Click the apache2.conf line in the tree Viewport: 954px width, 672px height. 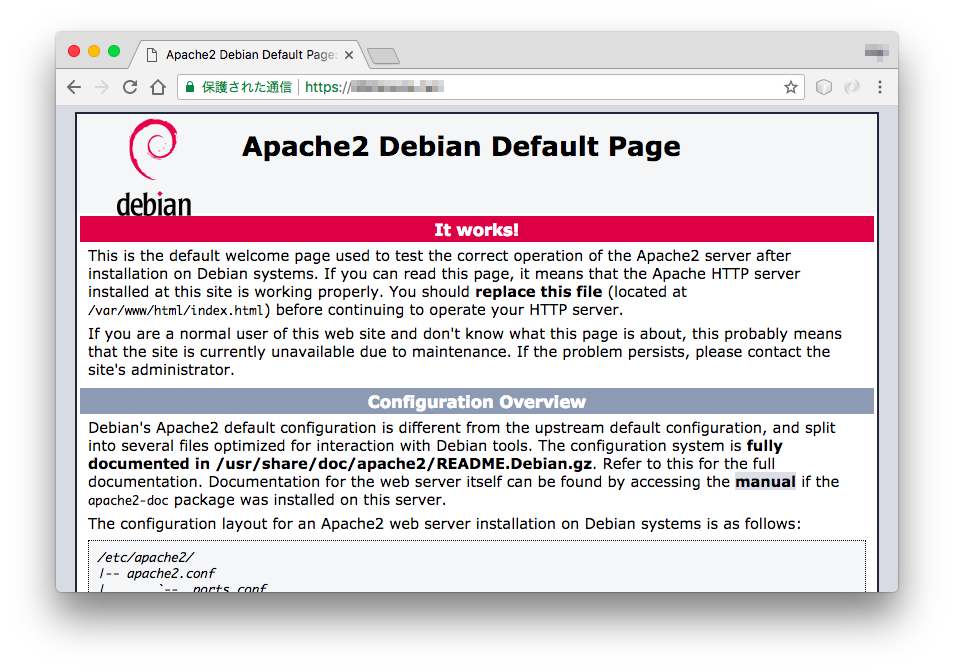click(x=171, y=573)
